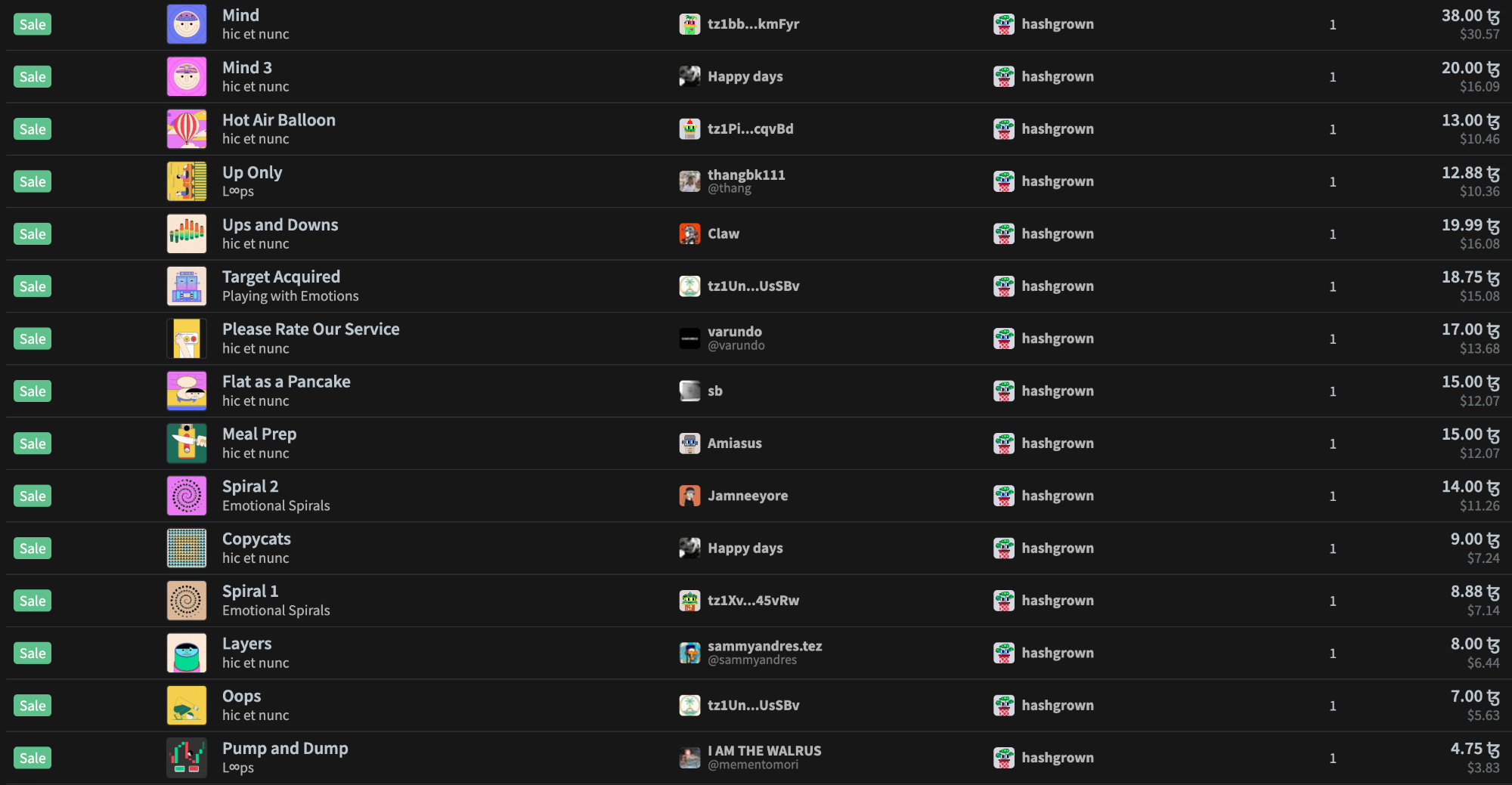Open the Hot Air Balloon thumbnail

pos(187,129)
